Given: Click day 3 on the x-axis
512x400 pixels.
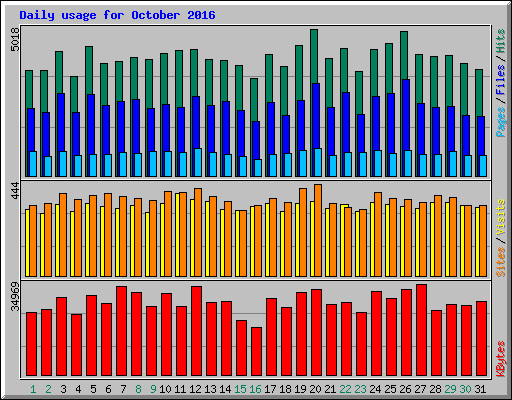Looking at the screenshot, I should (x=63, y=389).
